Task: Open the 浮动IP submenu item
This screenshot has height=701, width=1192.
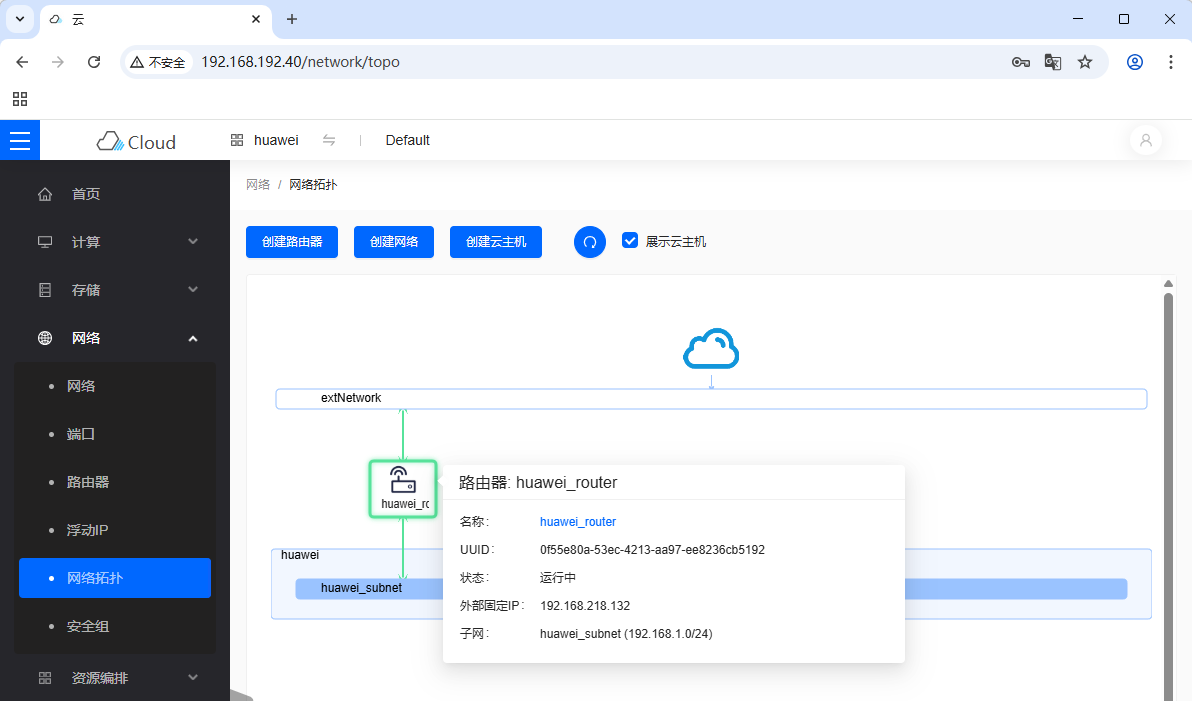Action: [x=115, y=530]
